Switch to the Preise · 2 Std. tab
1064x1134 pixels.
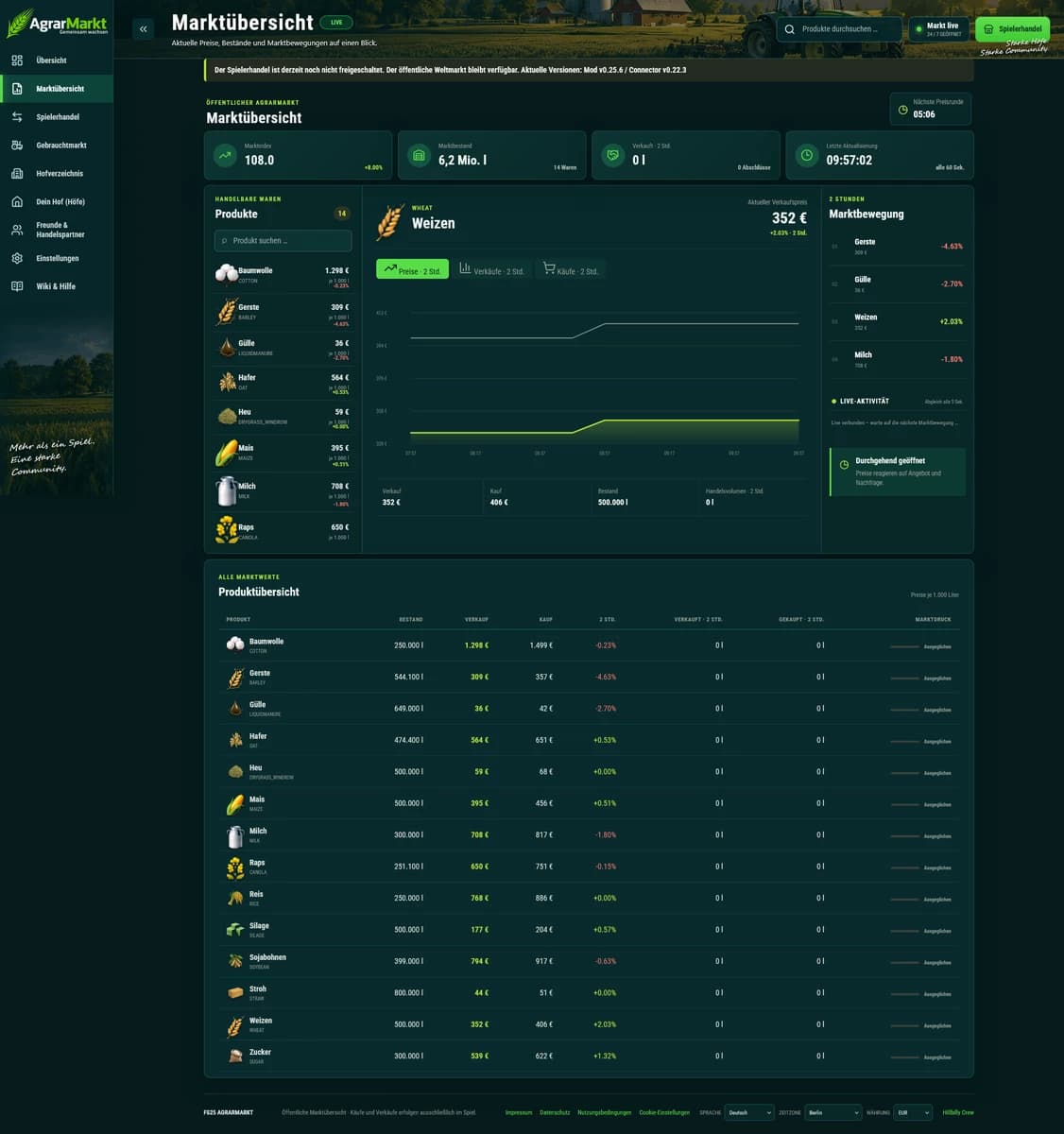pyautogui.click(x=412, y=269)
